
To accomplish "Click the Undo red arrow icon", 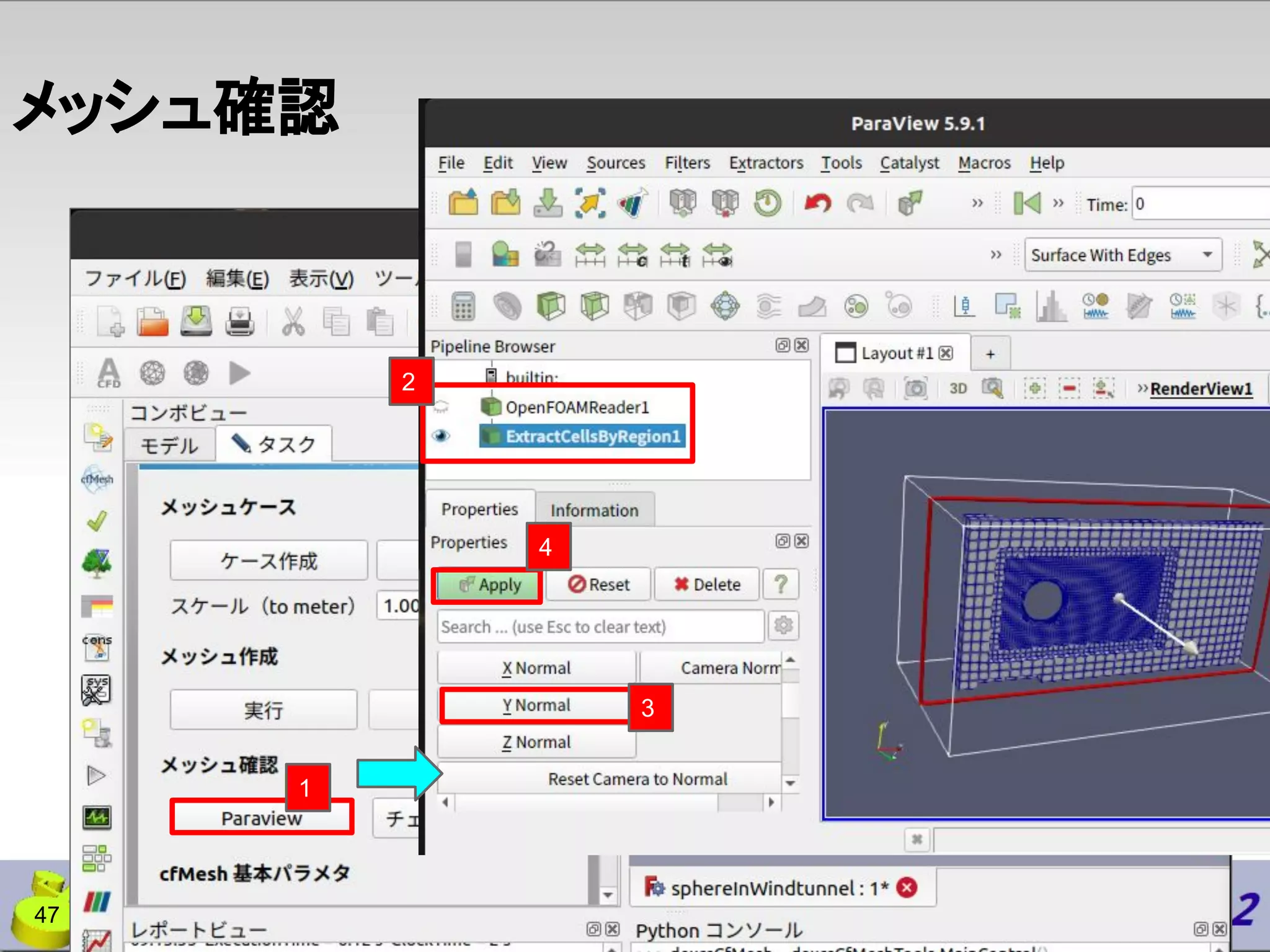I will pyautogui.click(x=817, y=203).
